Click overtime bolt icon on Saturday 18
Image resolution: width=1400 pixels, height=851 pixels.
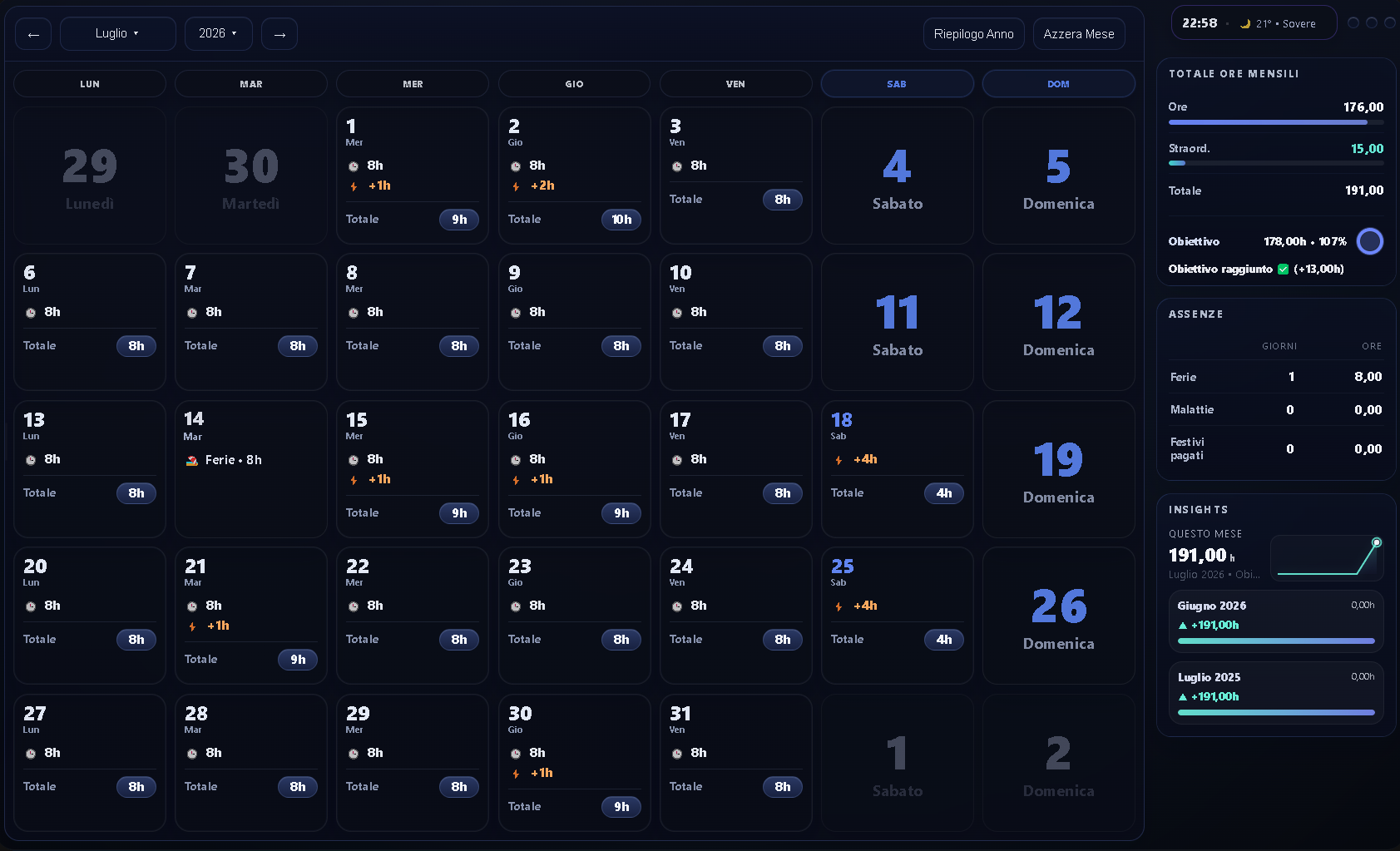click(839, 460)
